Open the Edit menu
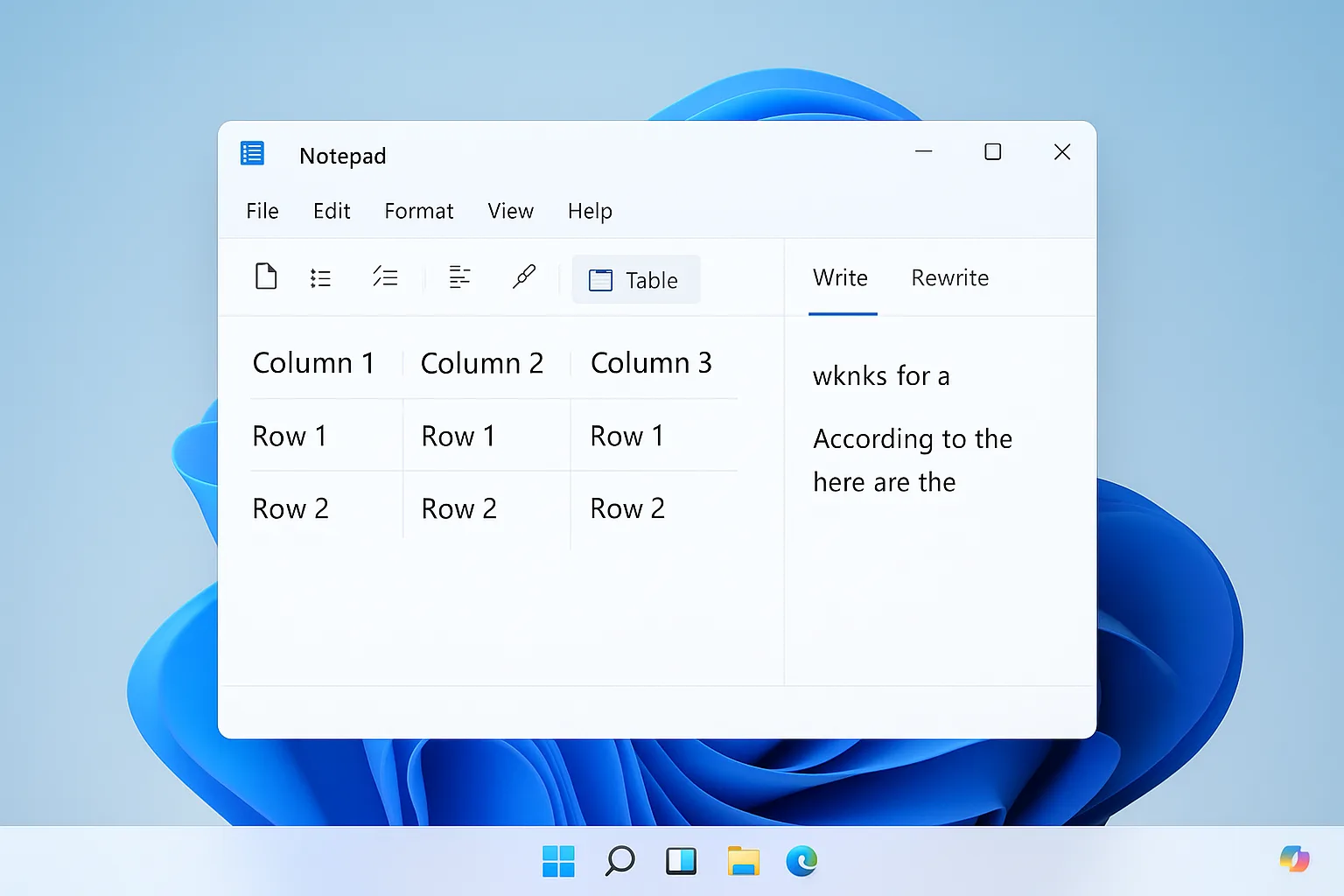Viewport: 1344px width, 896px height. click(x=332, y=211)
